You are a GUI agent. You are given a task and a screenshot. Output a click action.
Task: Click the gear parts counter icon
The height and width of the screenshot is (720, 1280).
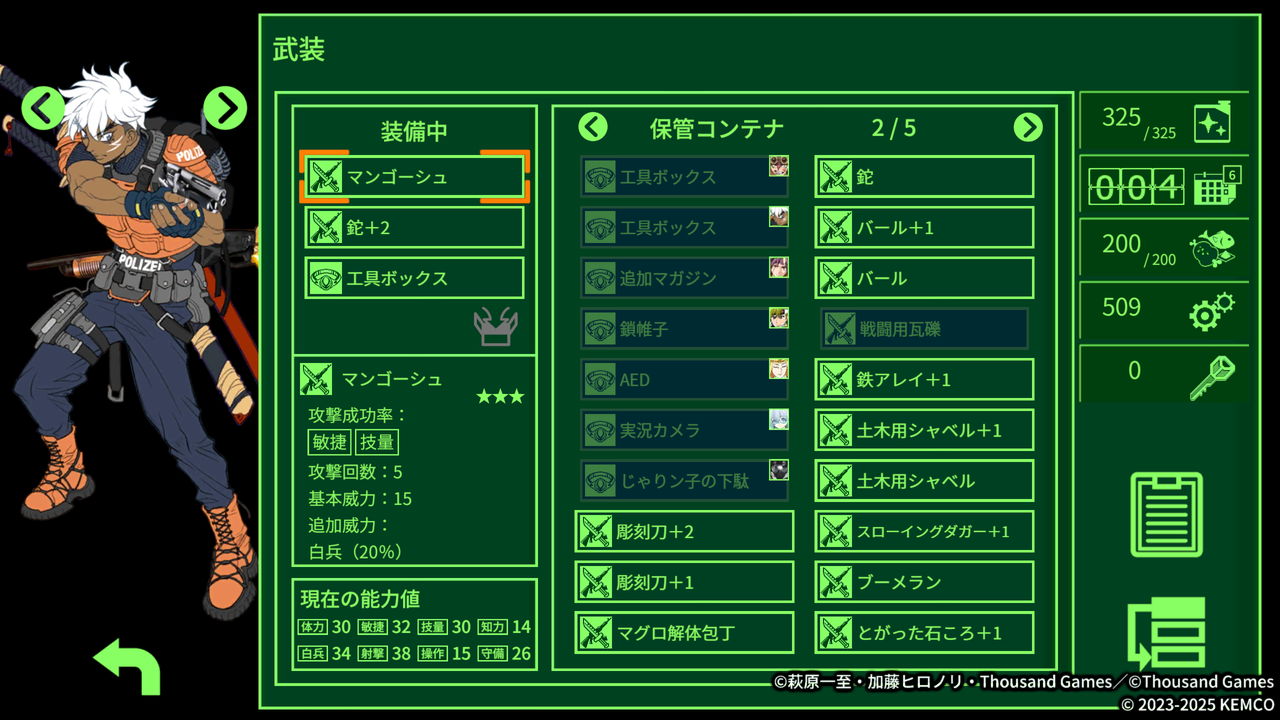click(1211, 311)
